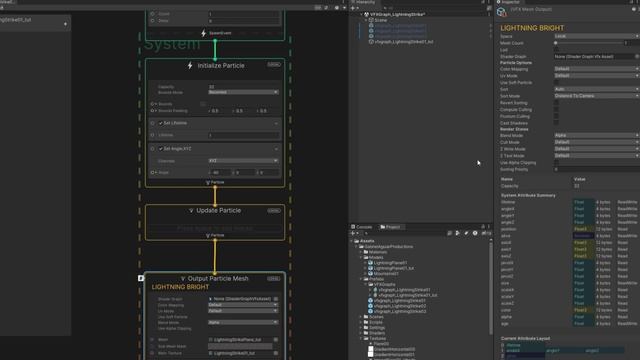Open the Color Mapping dropdown in Inspector
Image resolution: width=640 pixels, height=360 pixels.
point(597,69)
